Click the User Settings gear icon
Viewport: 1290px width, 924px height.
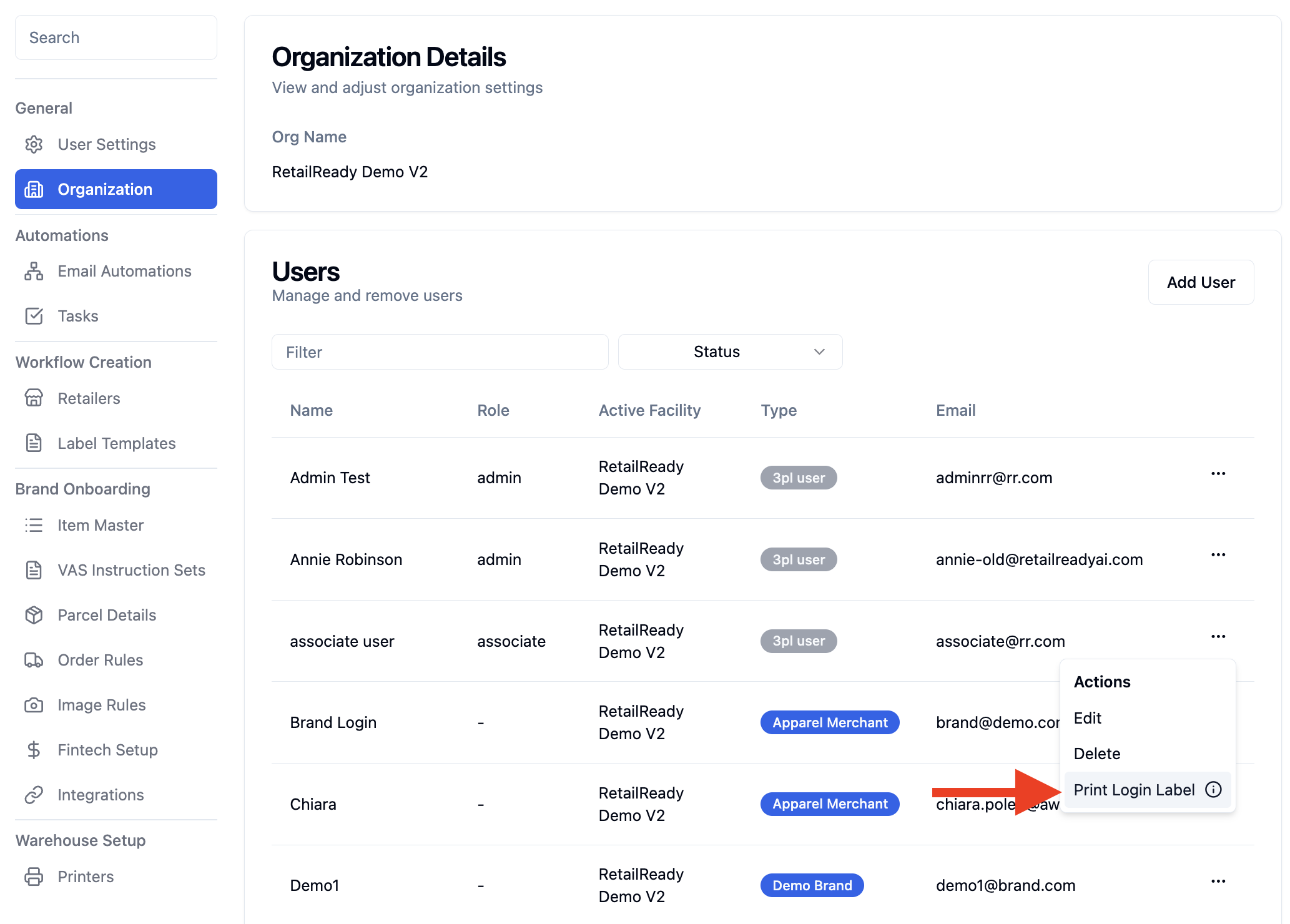34,144
